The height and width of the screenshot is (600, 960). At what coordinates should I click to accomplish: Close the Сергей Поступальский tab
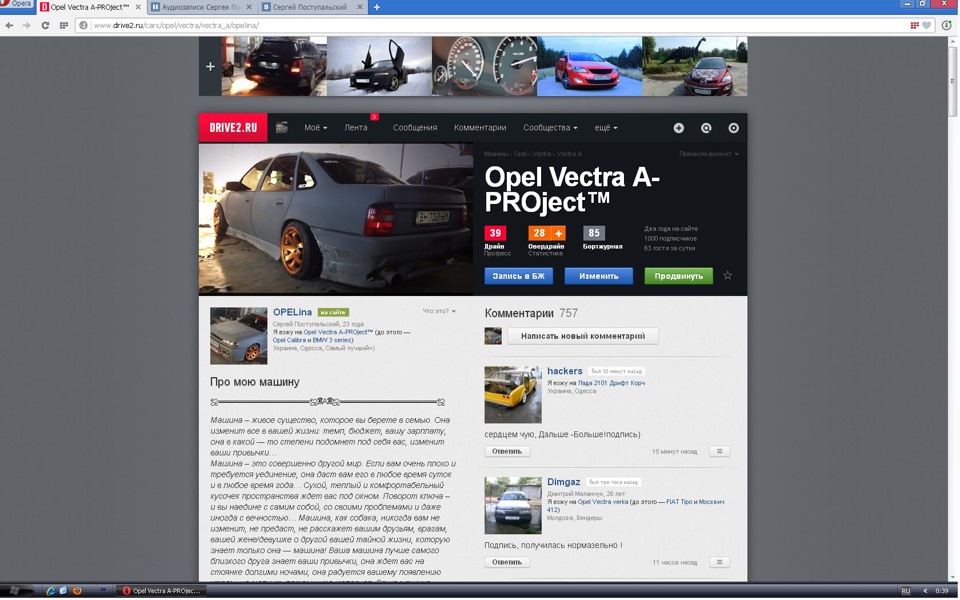360,7
